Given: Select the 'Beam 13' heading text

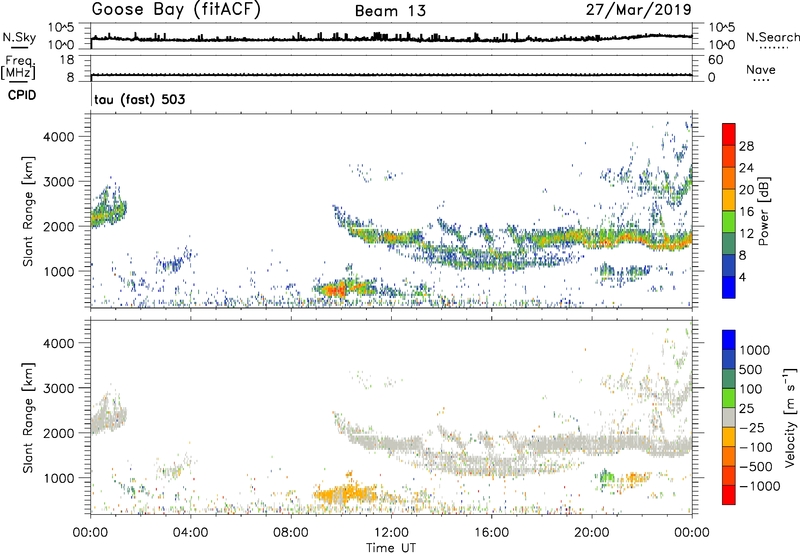Looking at the screenshot, I should click(390, 11).
